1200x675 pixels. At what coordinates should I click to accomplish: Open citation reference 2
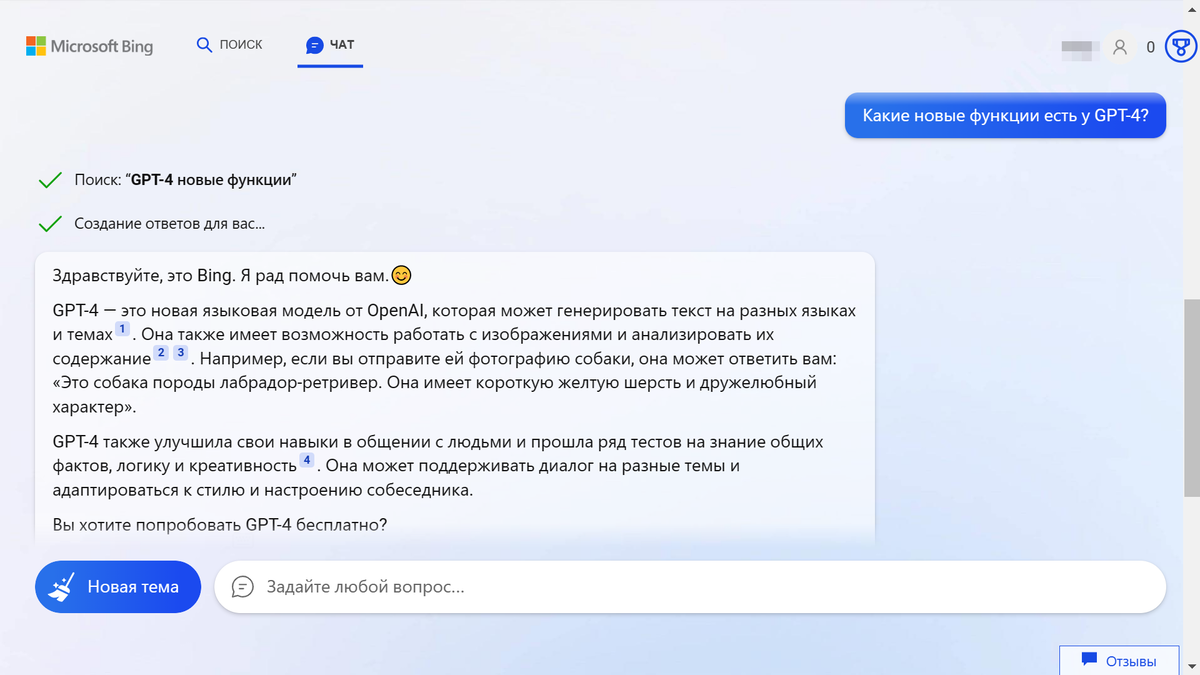pos(162,353)
